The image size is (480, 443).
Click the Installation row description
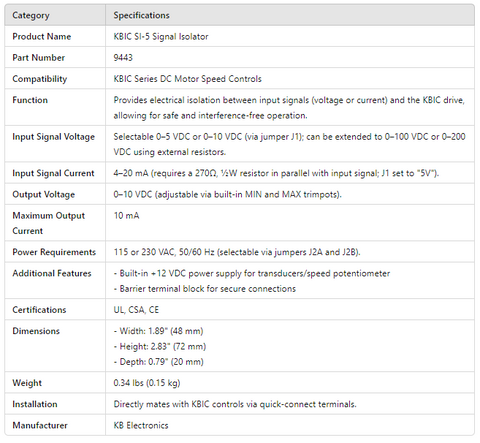point(235,404)
